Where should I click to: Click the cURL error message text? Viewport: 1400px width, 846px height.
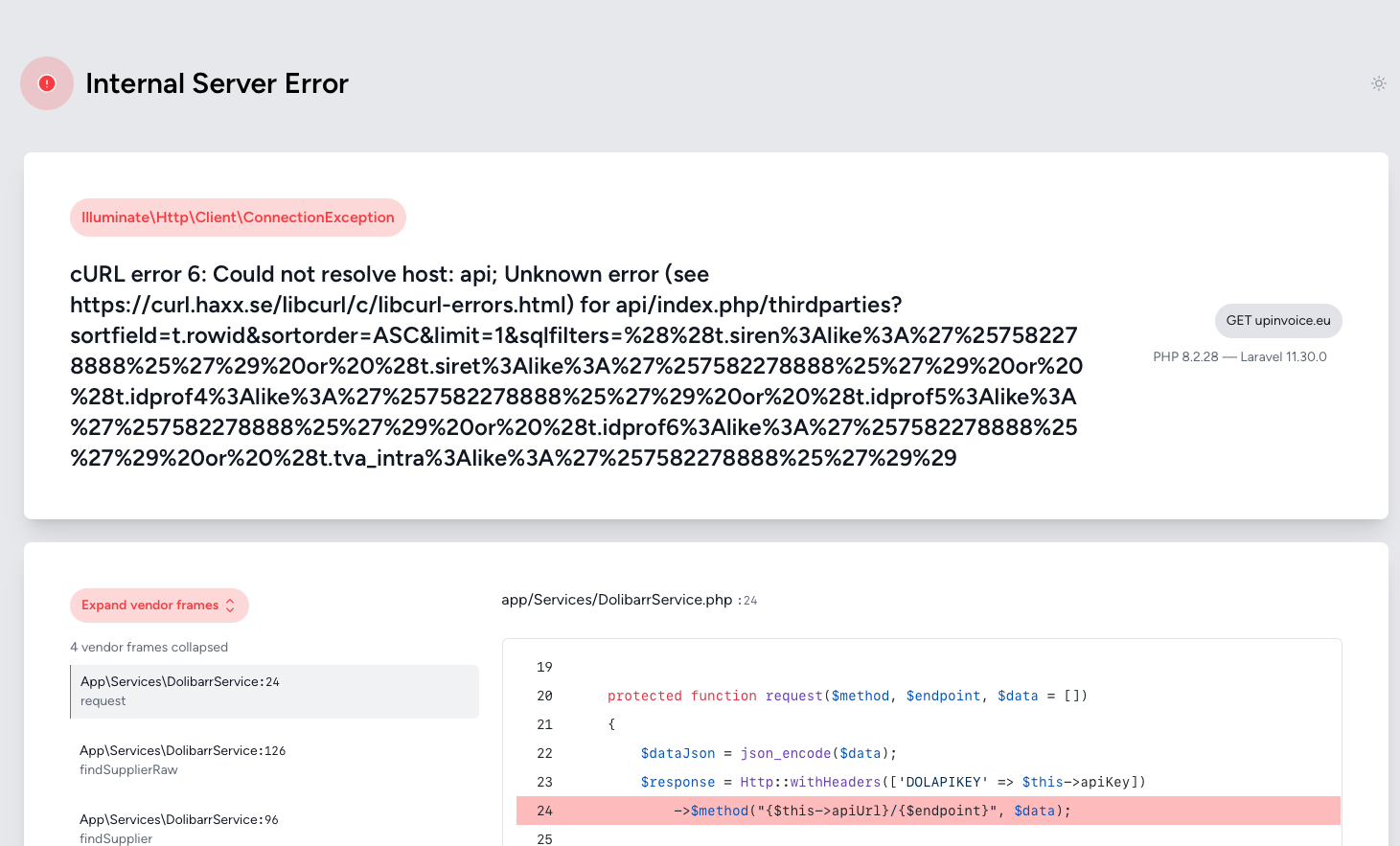[x=577, y=366]
